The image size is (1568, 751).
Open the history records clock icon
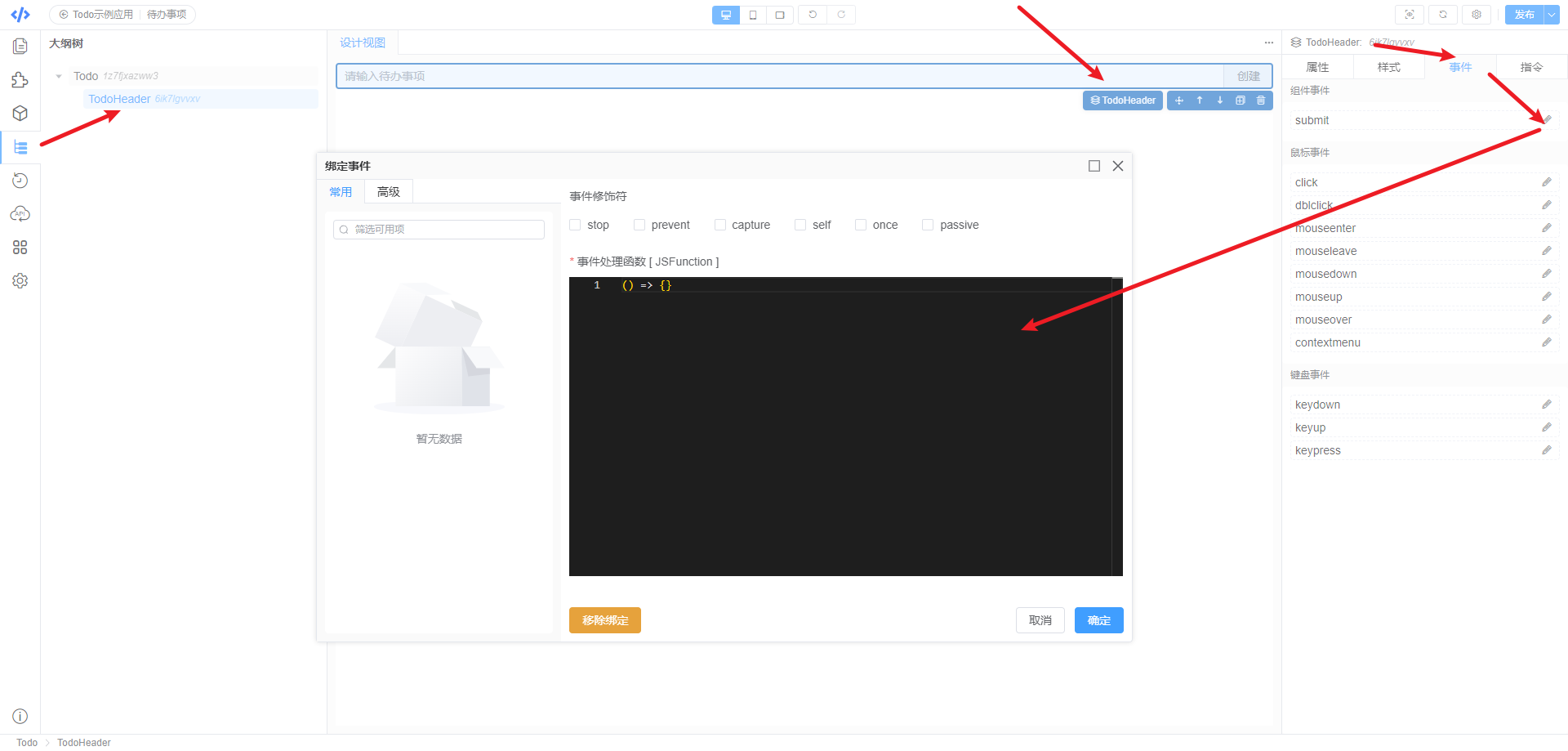pos(20,181)
